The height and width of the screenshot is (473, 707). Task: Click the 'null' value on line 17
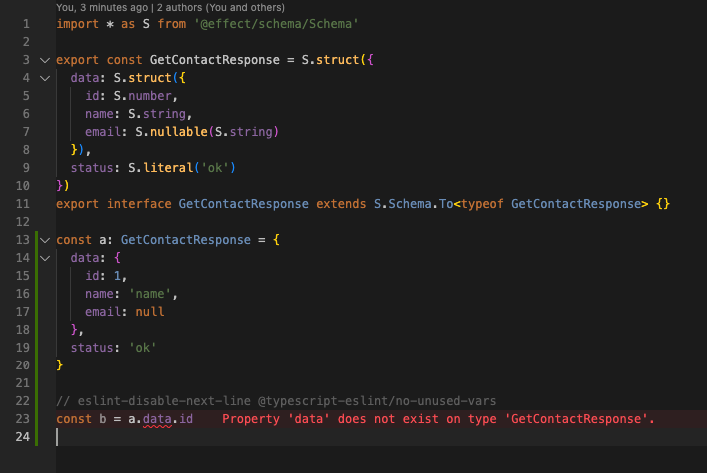tap(150, 312)
